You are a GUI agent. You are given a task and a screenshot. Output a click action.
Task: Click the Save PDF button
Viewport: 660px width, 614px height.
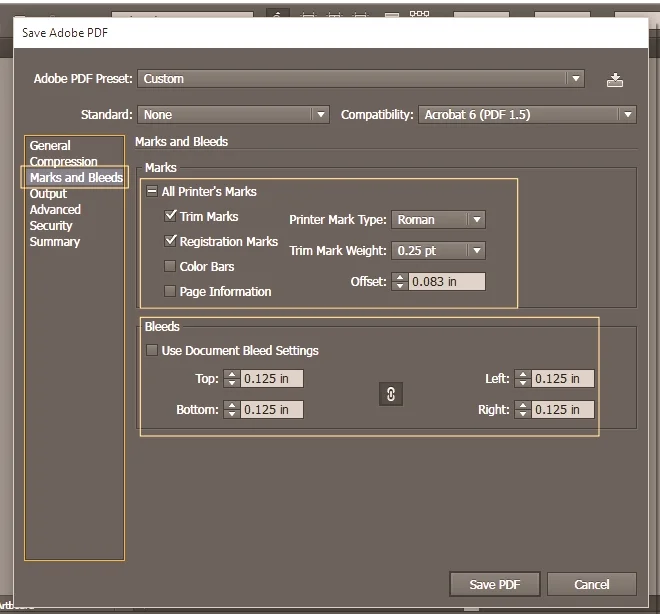[495, 584]
